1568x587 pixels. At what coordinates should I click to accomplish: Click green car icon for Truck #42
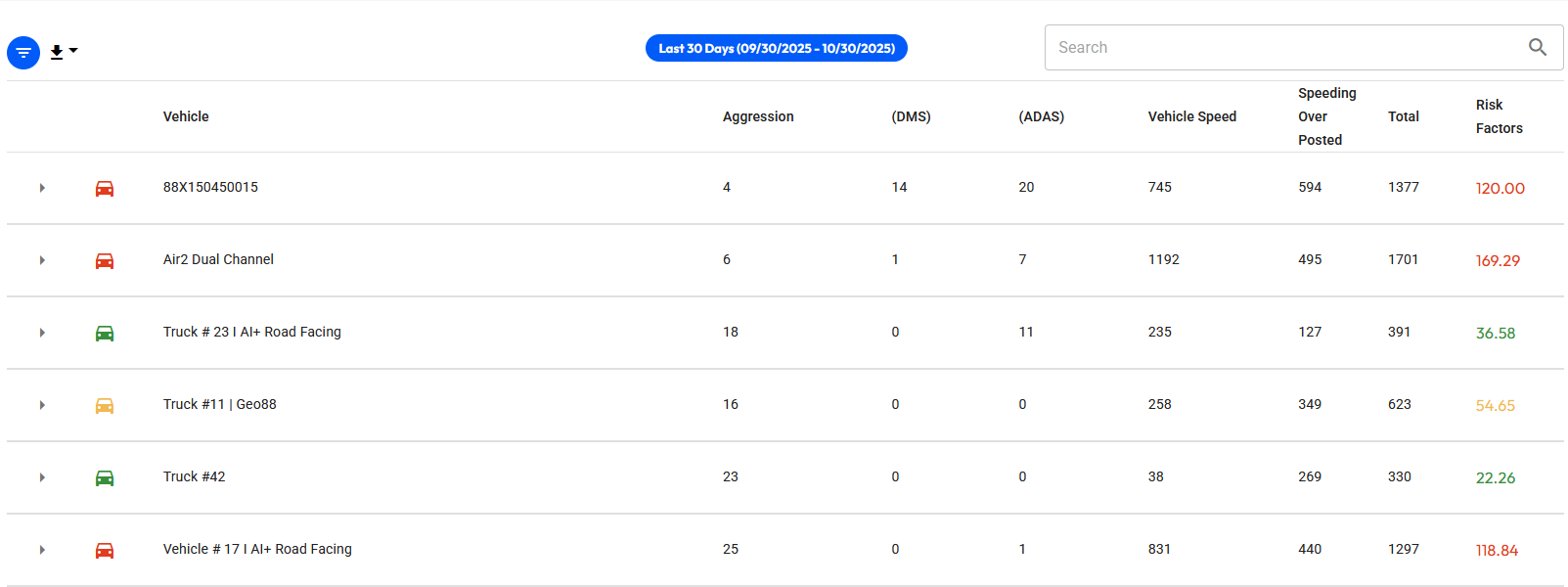(x=105, y=477)
